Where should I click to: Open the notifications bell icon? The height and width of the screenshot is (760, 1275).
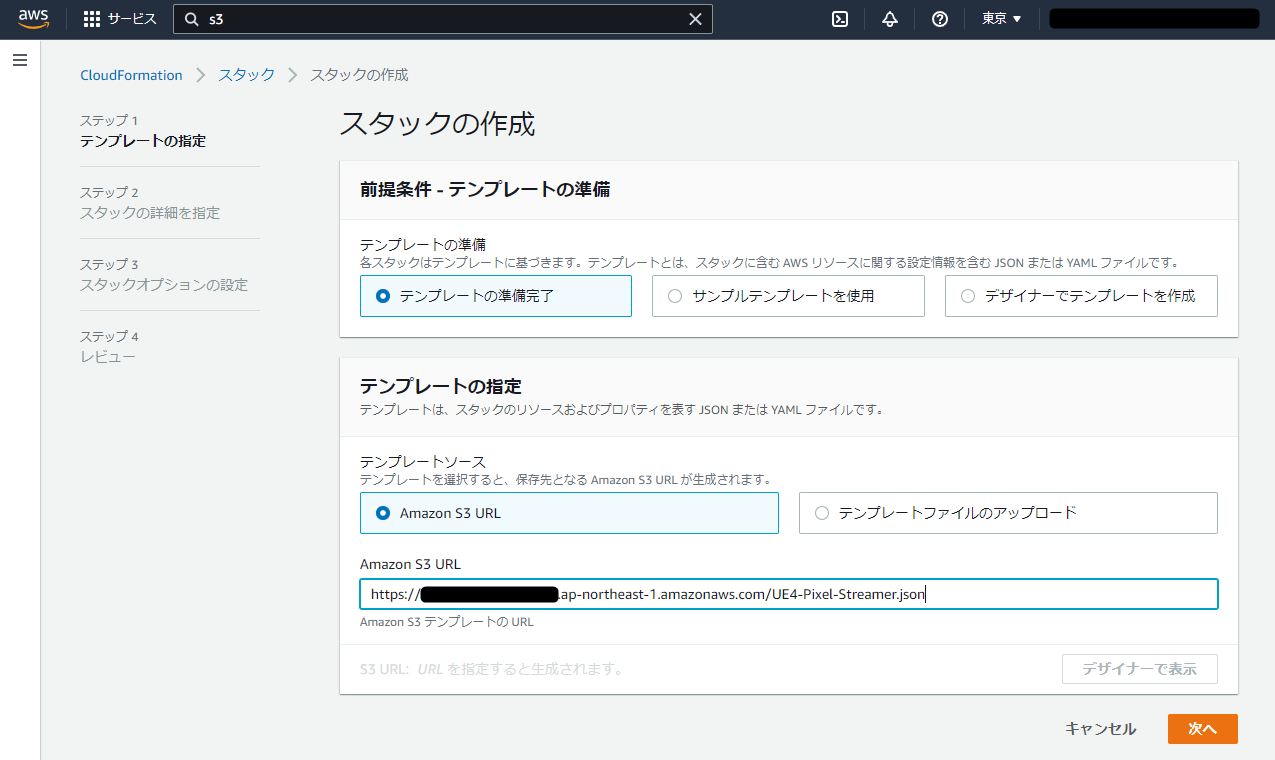pos(890,19)
